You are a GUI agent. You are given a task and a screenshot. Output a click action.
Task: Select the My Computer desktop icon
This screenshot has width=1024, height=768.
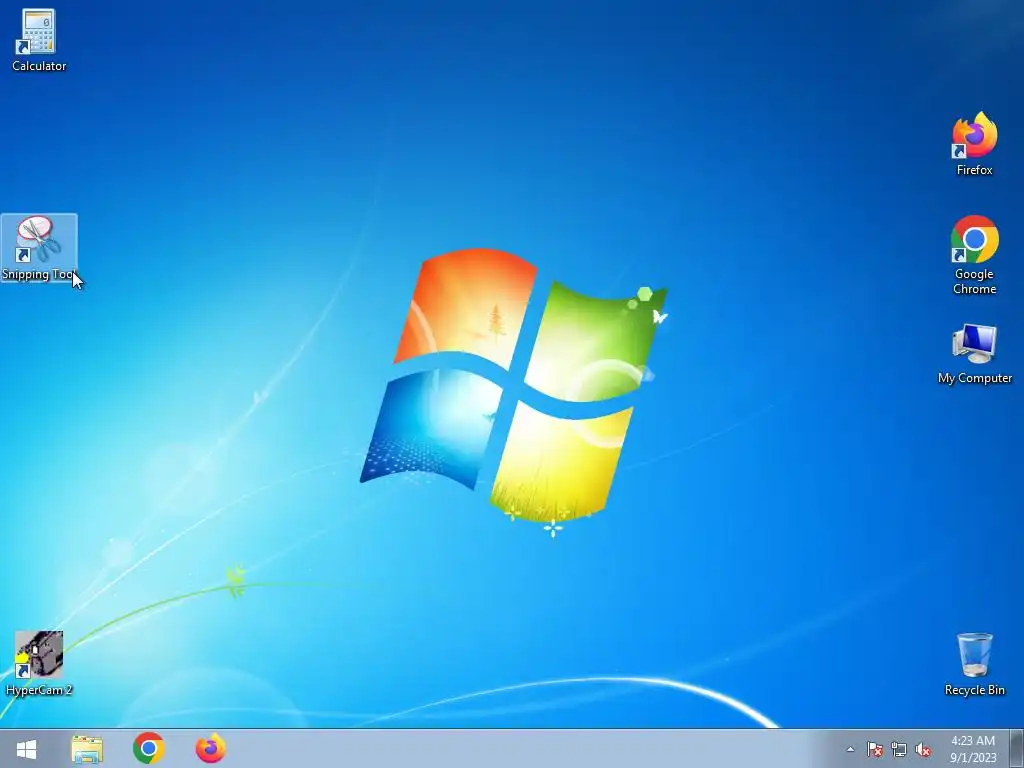coord(974,353)
